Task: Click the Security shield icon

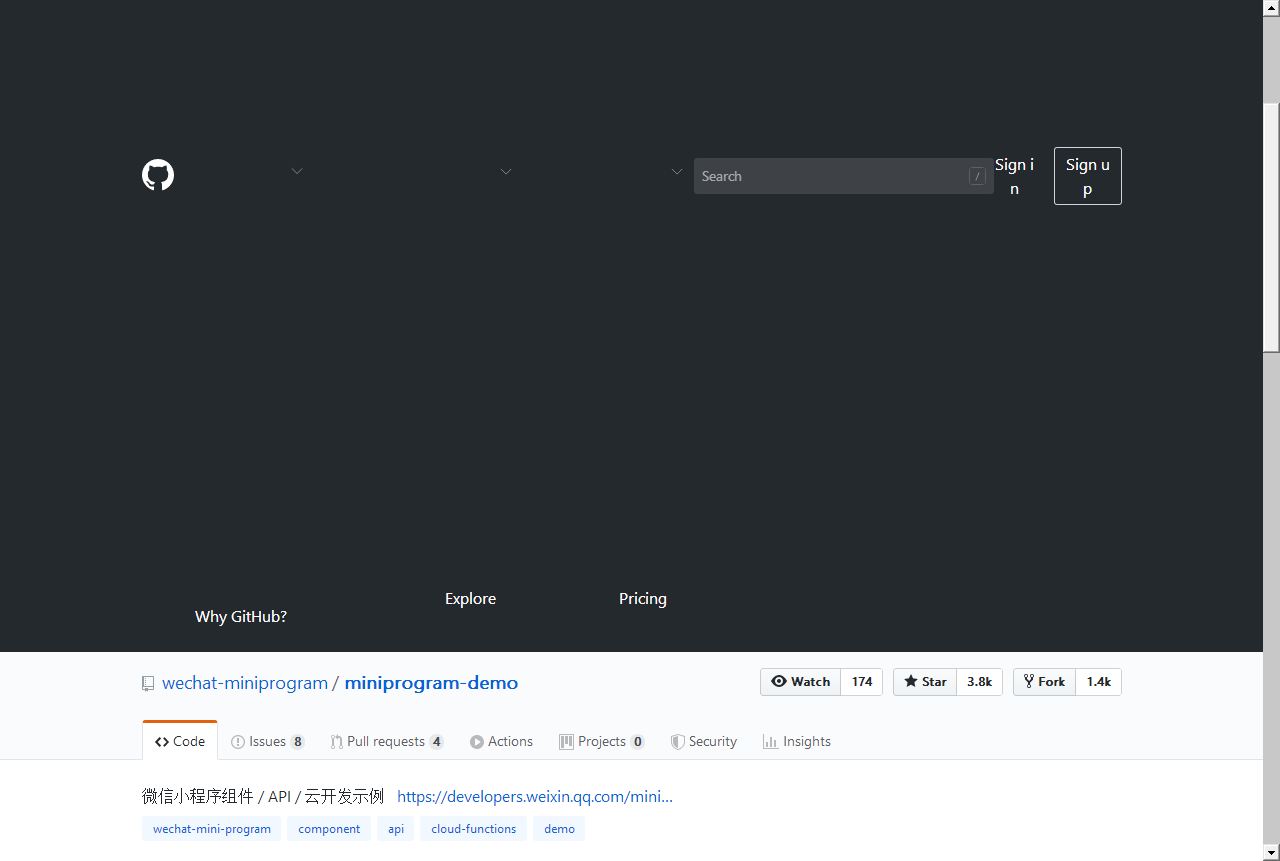Action: [x=678, y=742]
